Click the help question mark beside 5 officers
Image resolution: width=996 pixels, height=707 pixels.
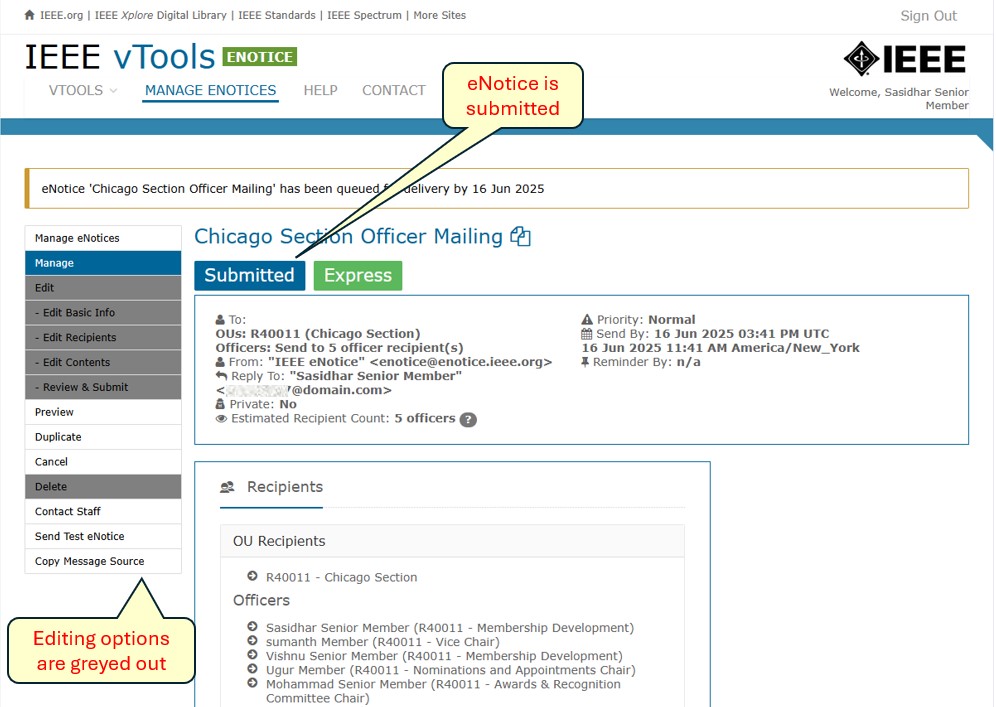pos(468,419)
